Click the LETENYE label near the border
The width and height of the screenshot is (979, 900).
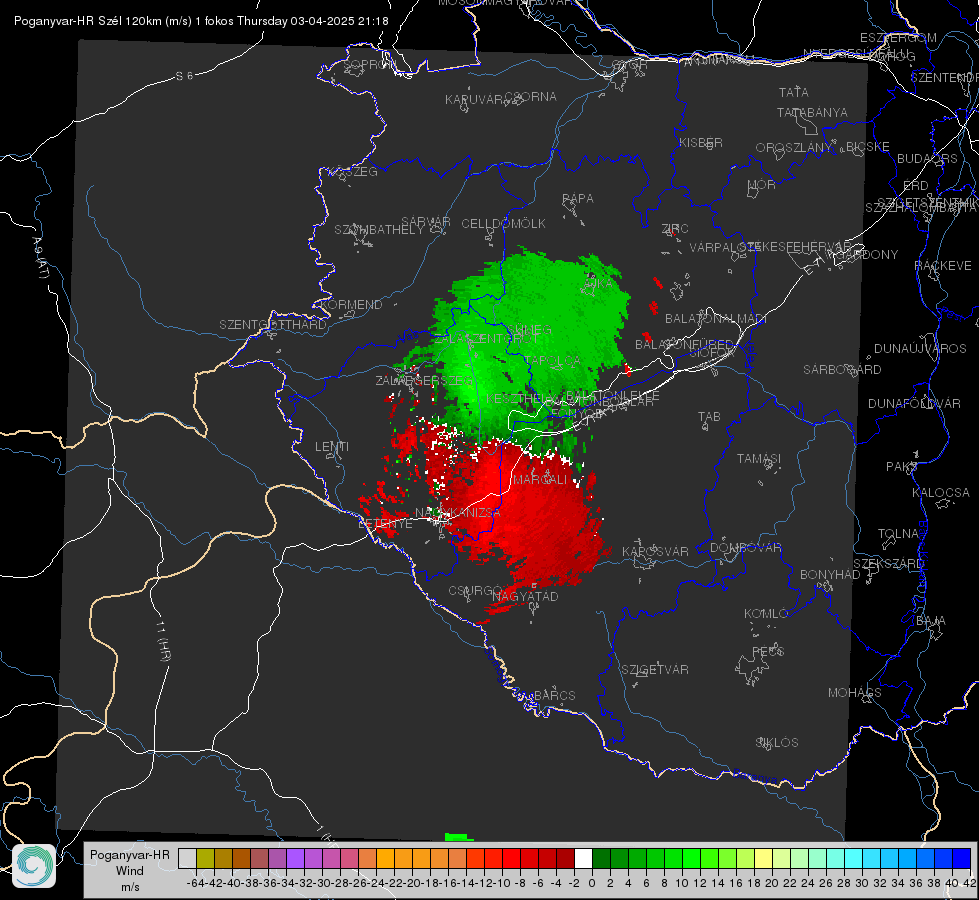click(x=385, y=523)
